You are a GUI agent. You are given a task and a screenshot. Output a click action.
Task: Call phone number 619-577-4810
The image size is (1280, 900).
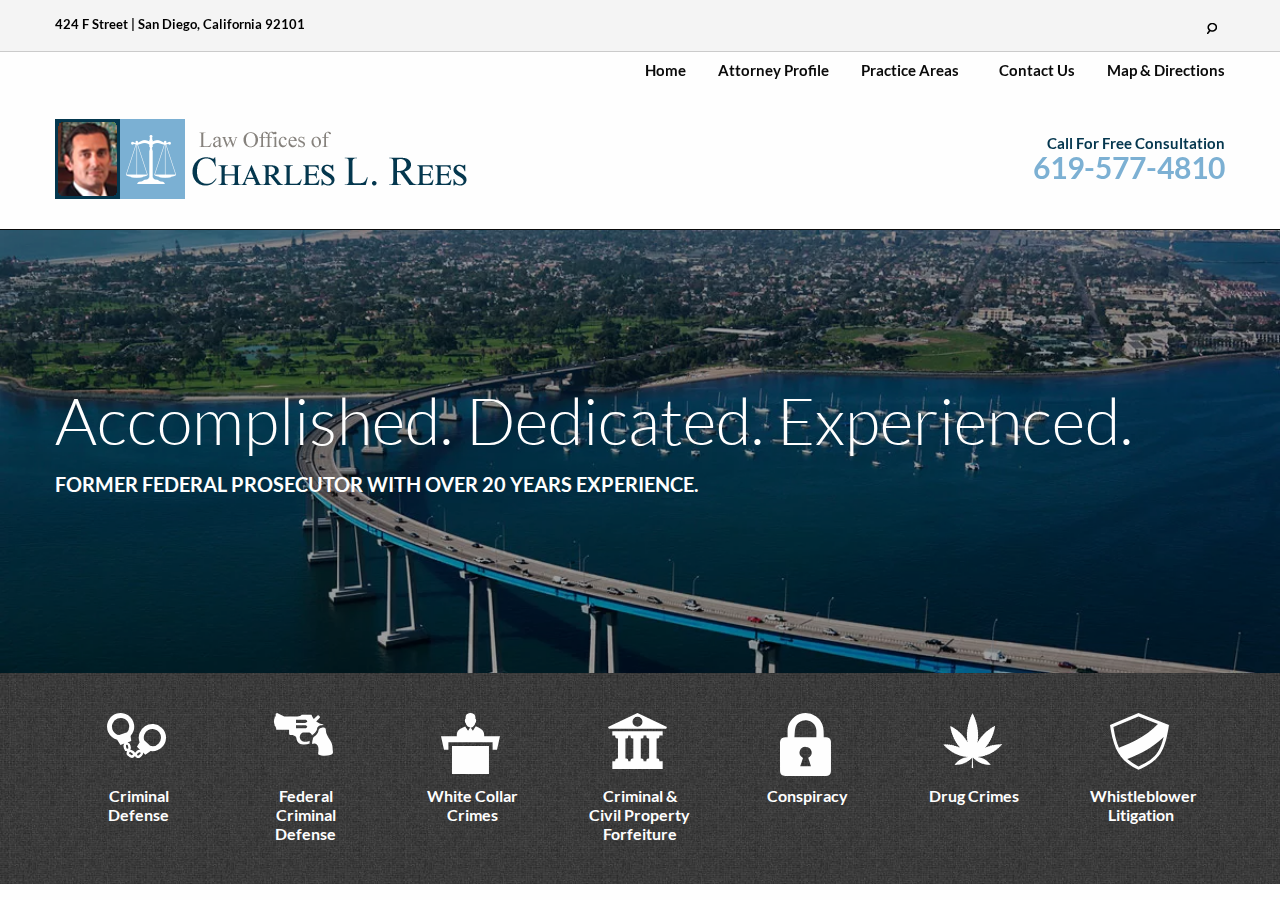(x=1129, y=168)
